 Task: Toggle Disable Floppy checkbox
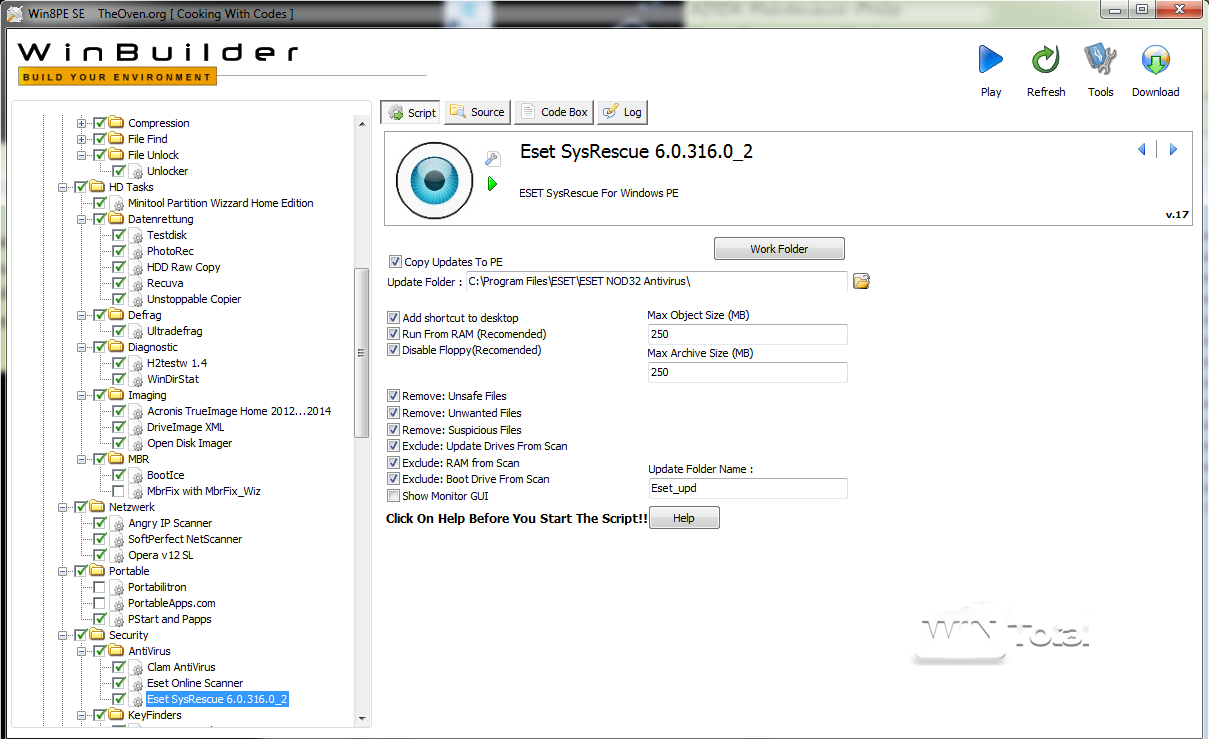393,350
